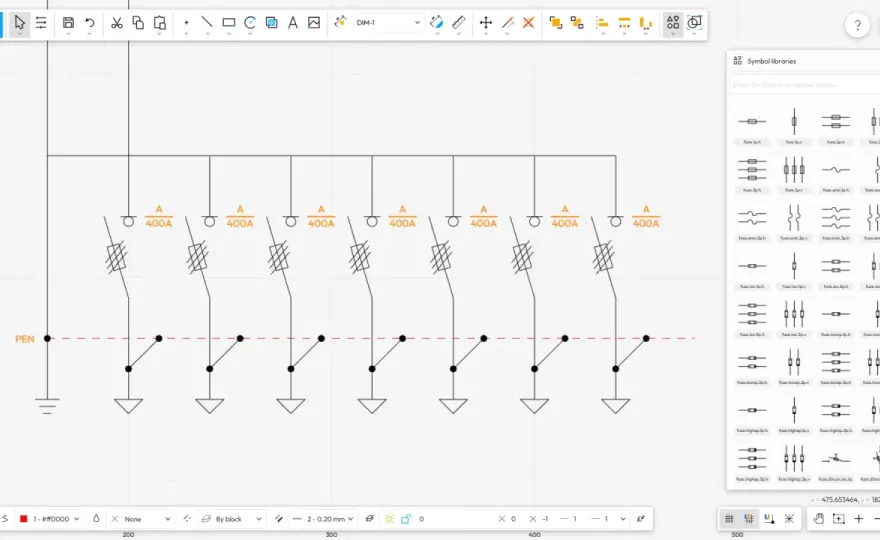This screenshot has width=880, height=540.
Task: Click the red X delete icon
Action: 529,23
